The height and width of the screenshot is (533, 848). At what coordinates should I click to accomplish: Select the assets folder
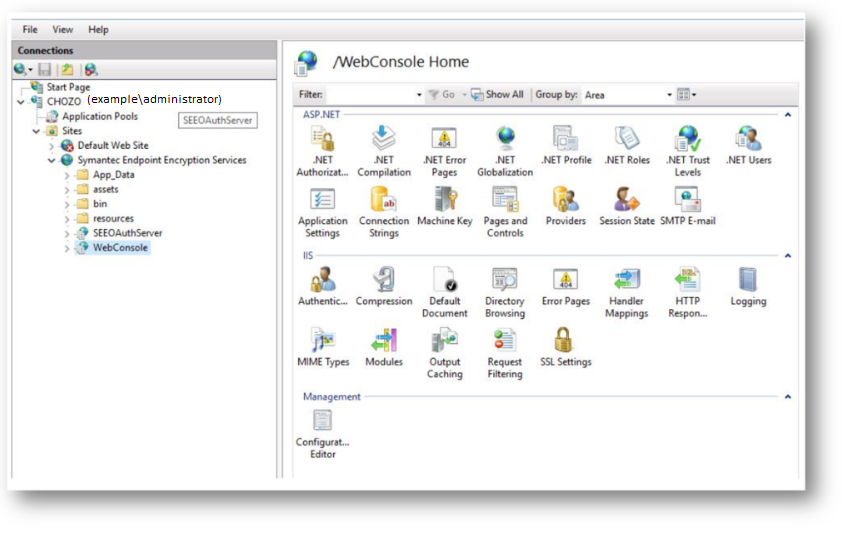point(105,189)
